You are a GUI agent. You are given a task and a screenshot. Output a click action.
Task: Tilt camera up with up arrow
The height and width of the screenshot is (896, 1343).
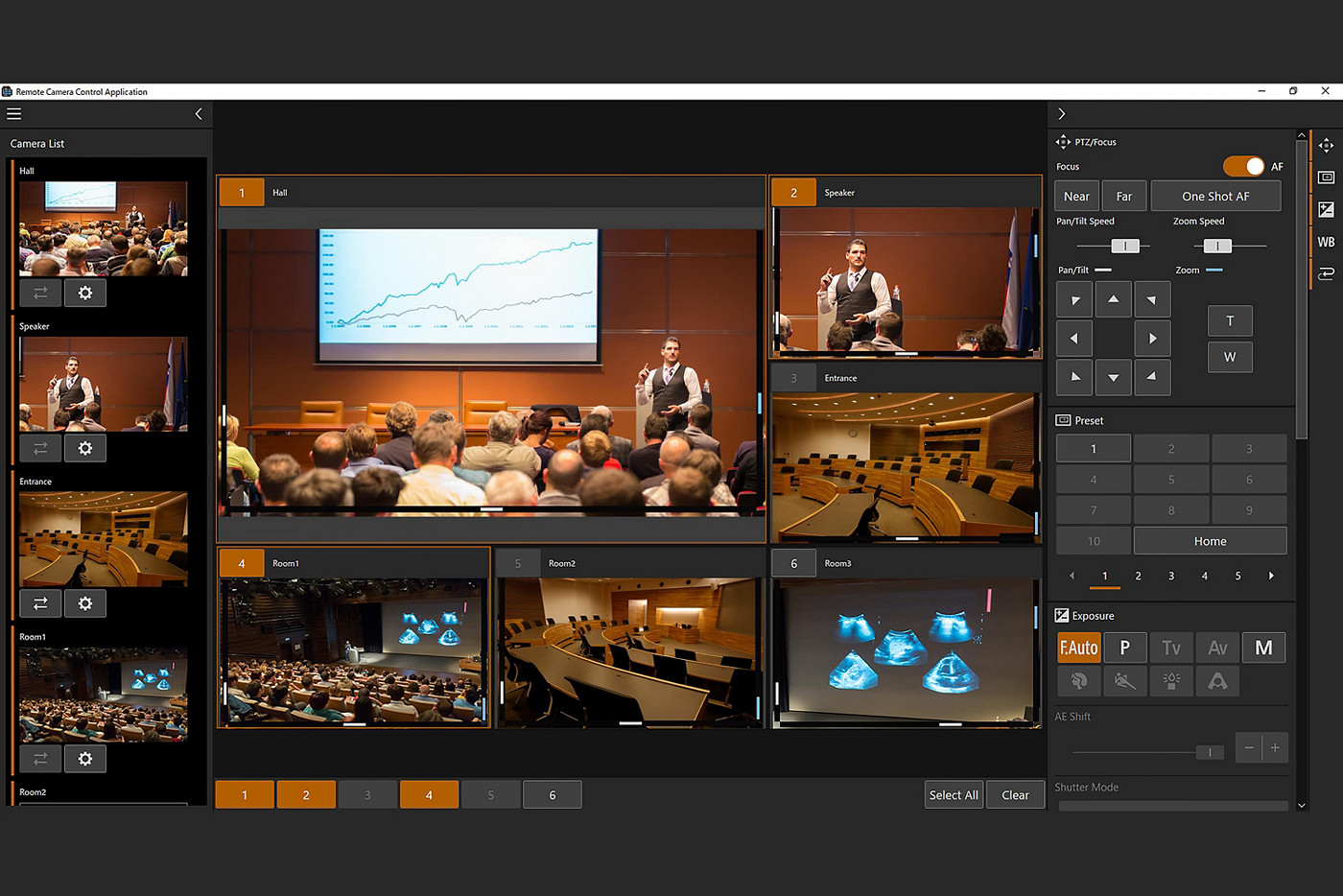(x=1113, y=300)
